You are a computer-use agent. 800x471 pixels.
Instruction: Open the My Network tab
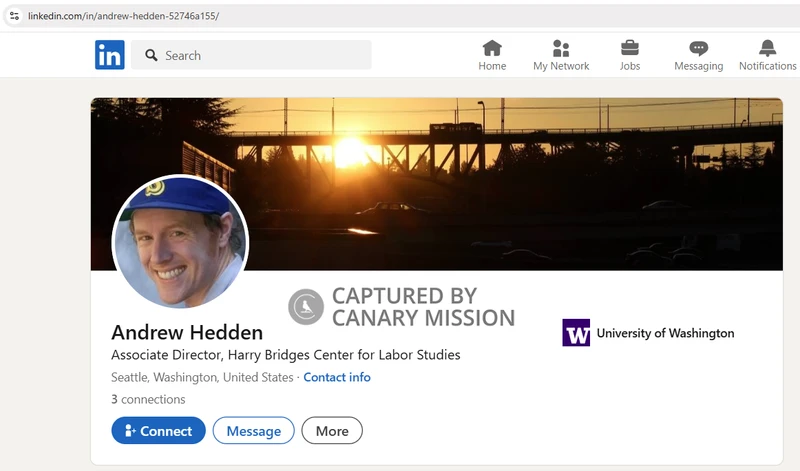(x=561, y=55)
